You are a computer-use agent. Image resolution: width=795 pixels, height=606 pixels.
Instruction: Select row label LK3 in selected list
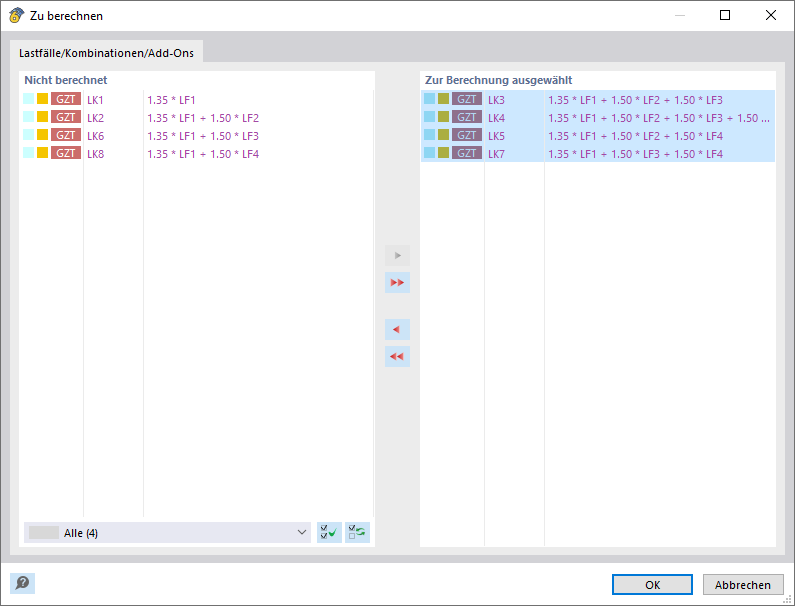click(496, 100)
